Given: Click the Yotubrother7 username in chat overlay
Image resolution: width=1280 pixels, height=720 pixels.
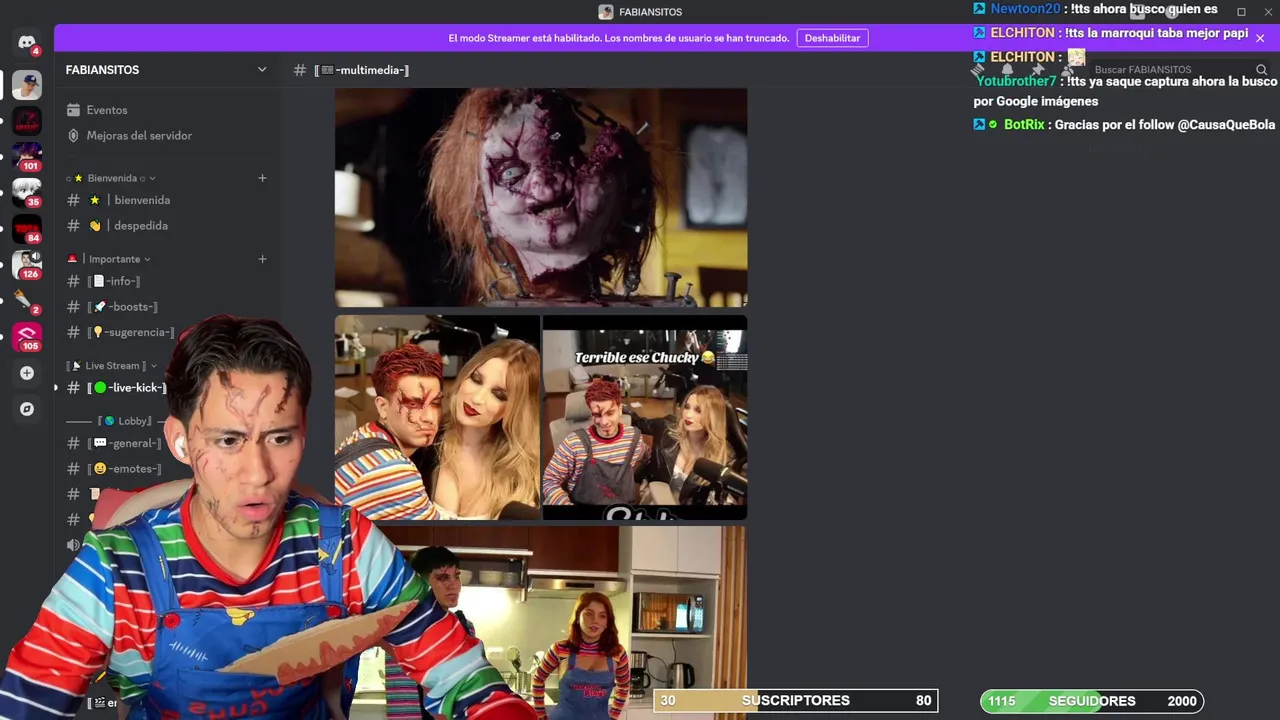Looking at the screenshot, I should [1016, 81].
